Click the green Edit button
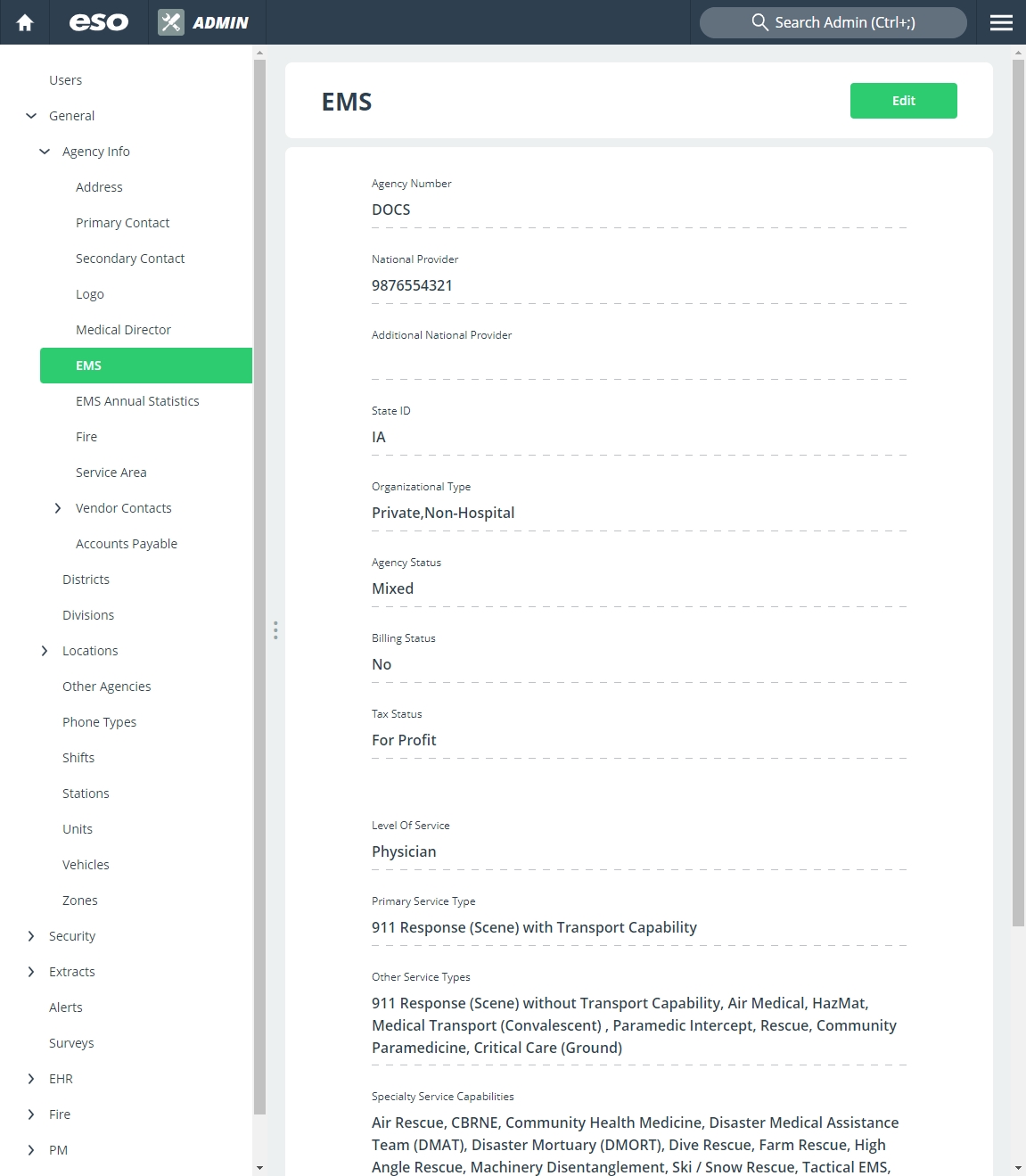This screenshot has width=1026, height=1176. point(903,101)
